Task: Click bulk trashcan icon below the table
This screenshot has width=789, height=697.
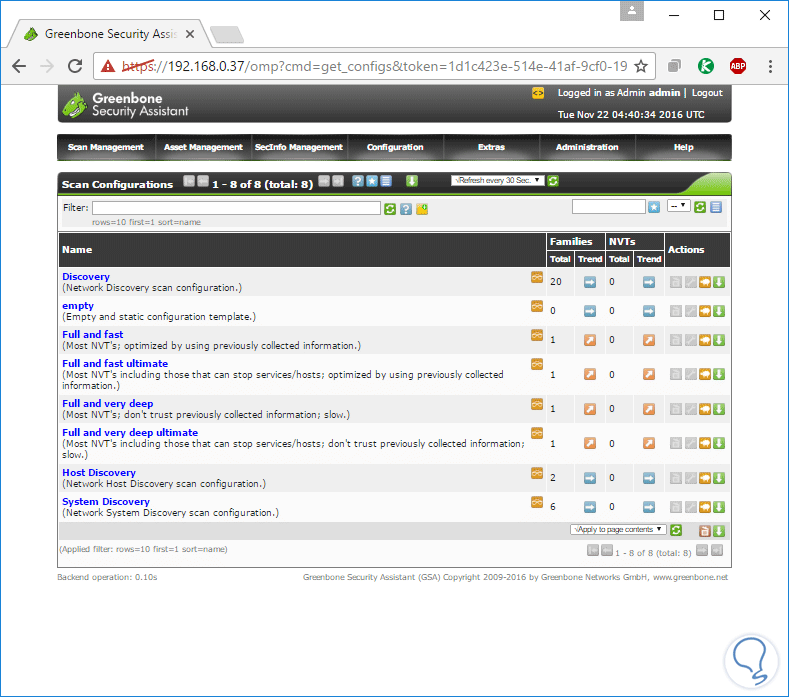Action: tap(704, 531)
